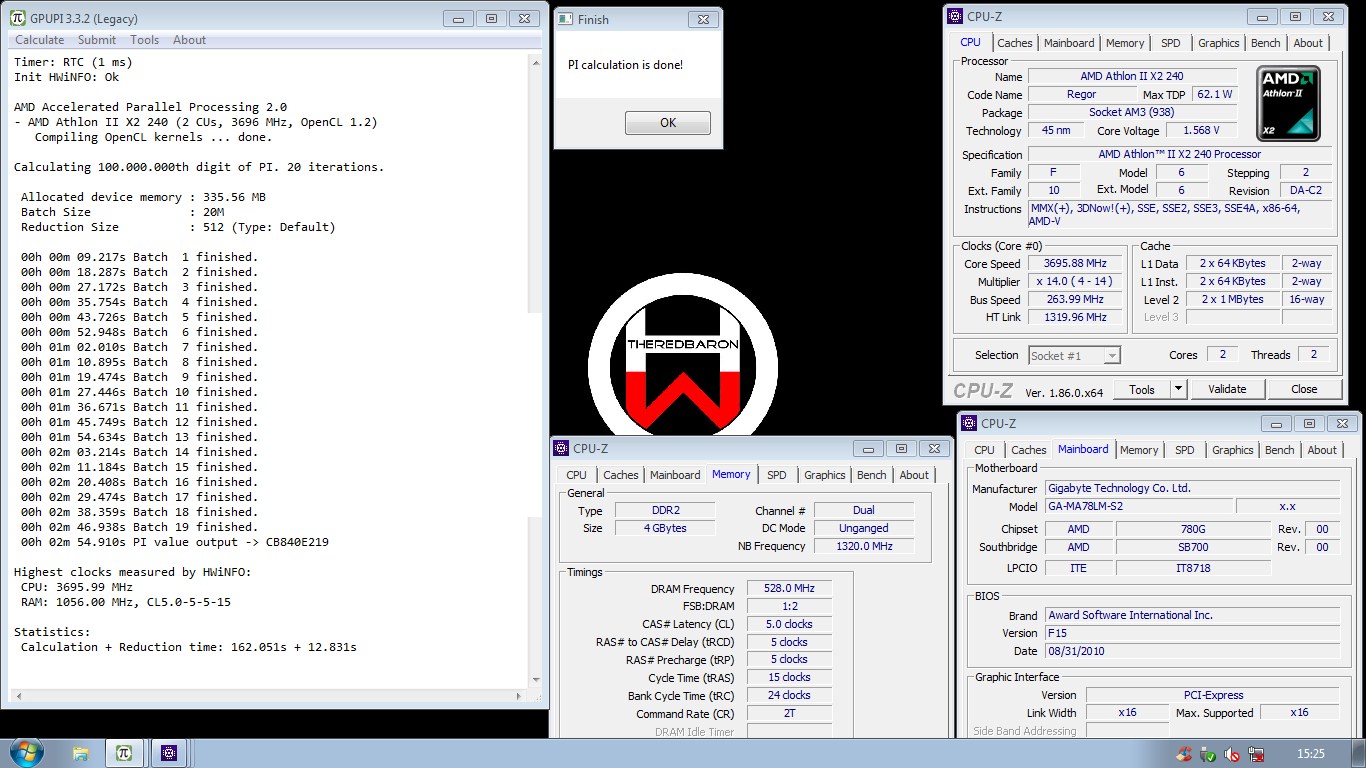Click the colorful leftmost system tray icon
This screenshot has width=1366, height=768.
[1184, 754]
